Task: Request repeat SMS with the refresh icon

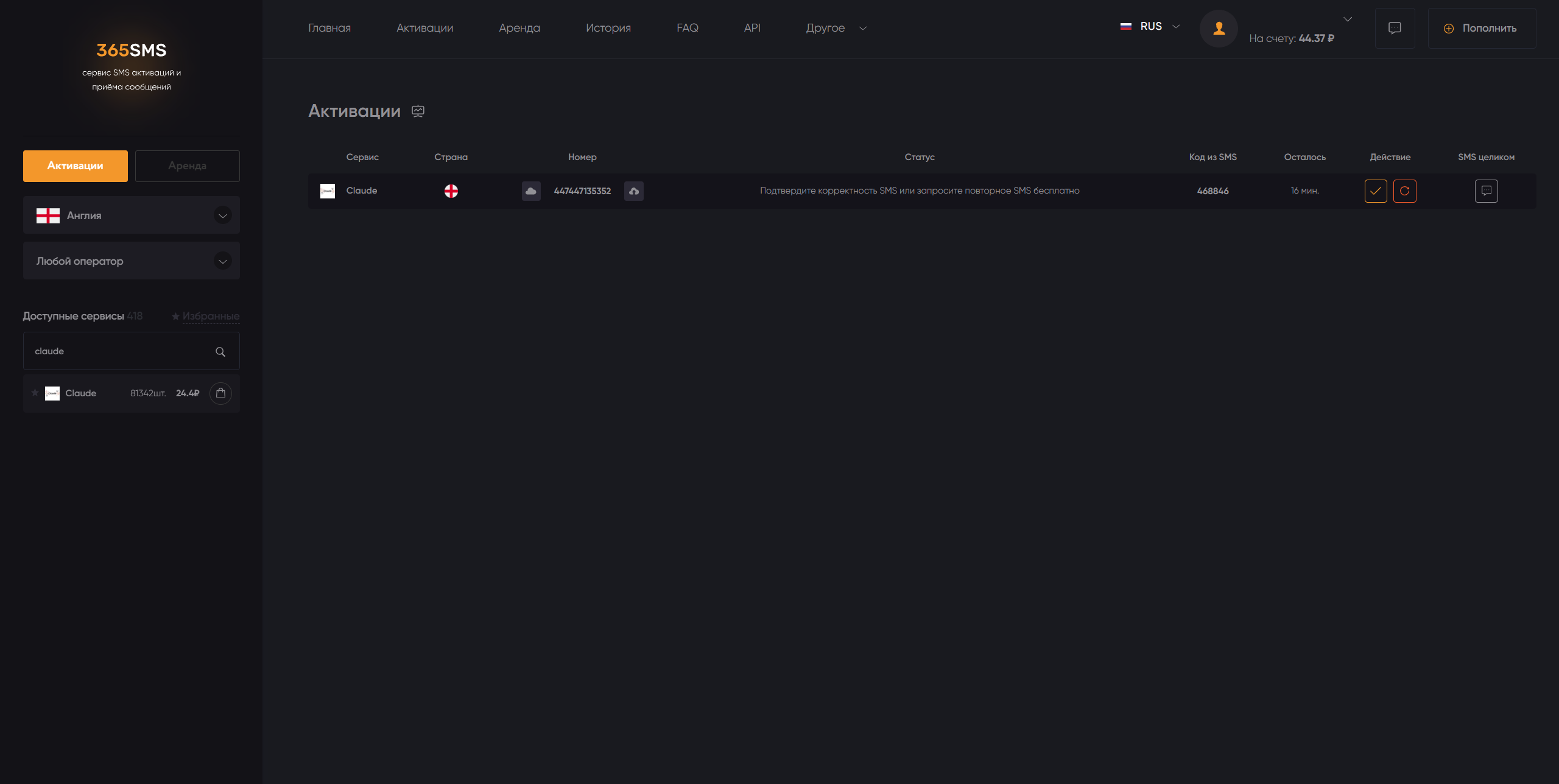Action: pyautogui.click(x=1405, y=191)
